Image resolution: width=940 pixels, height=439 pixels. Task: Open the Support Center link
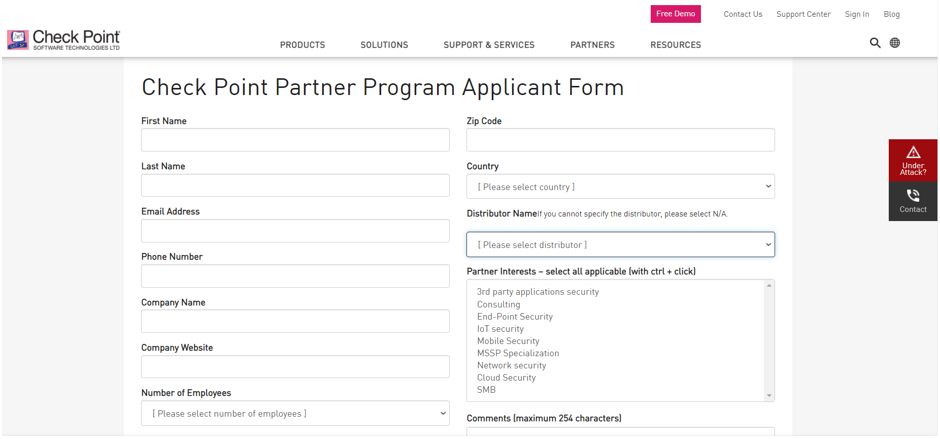coord(803,14)
